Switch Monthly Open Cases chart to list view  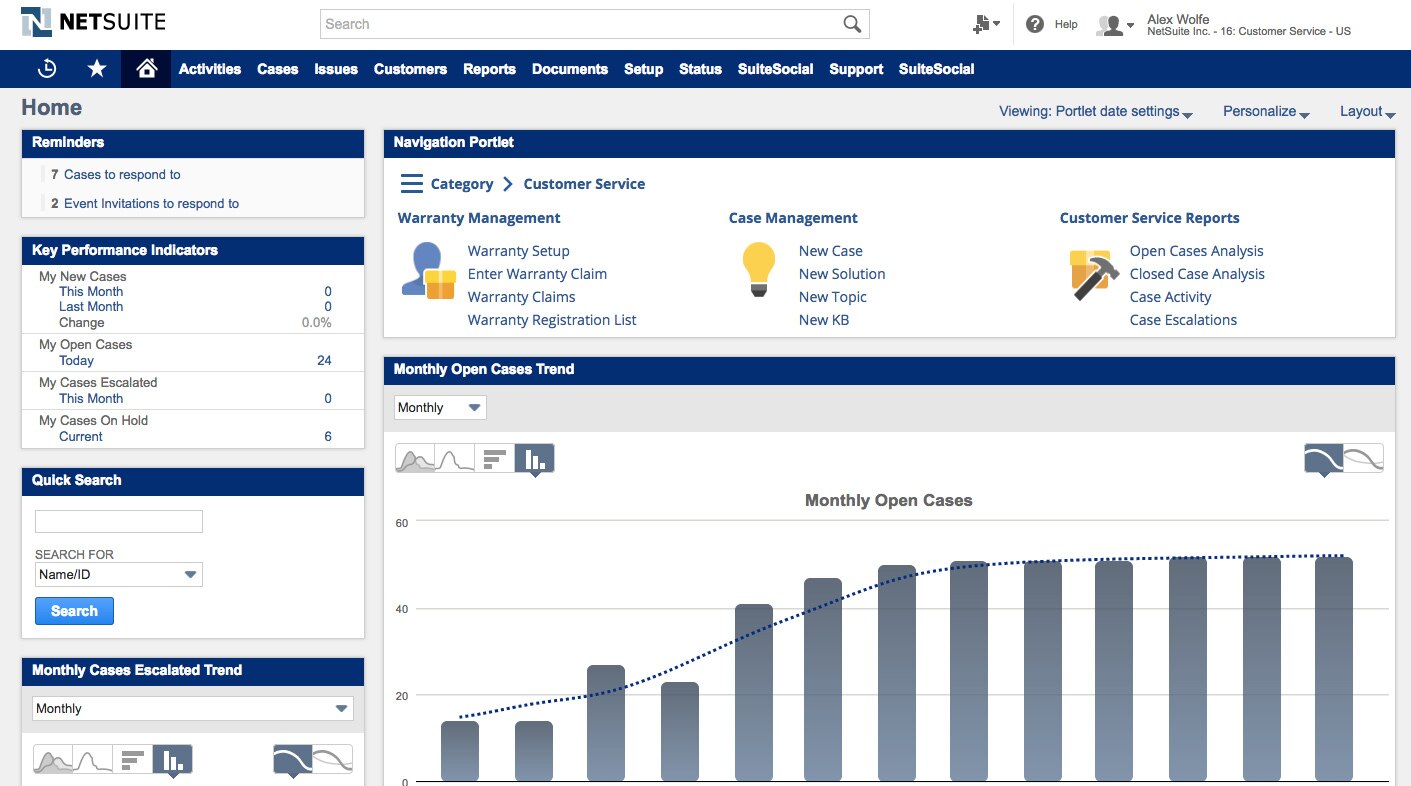pos(493,456)
